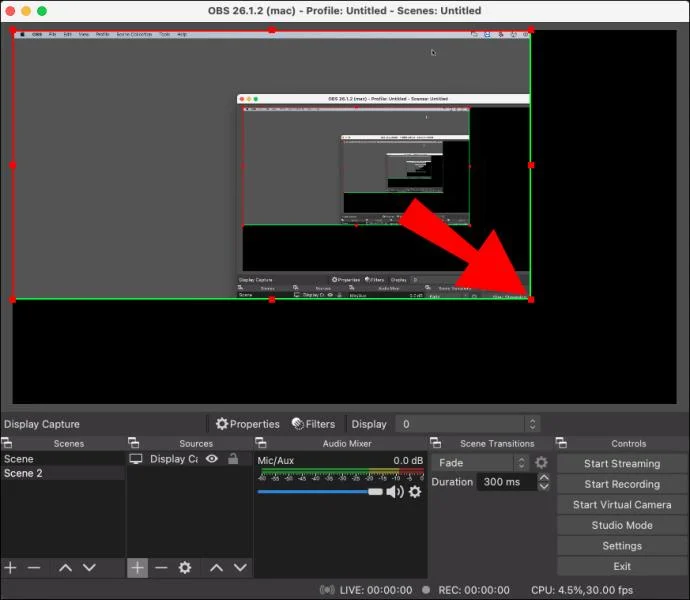This screenshot has height=600, width=690.
Task: Move the scene up in the list
Action: 66,567
